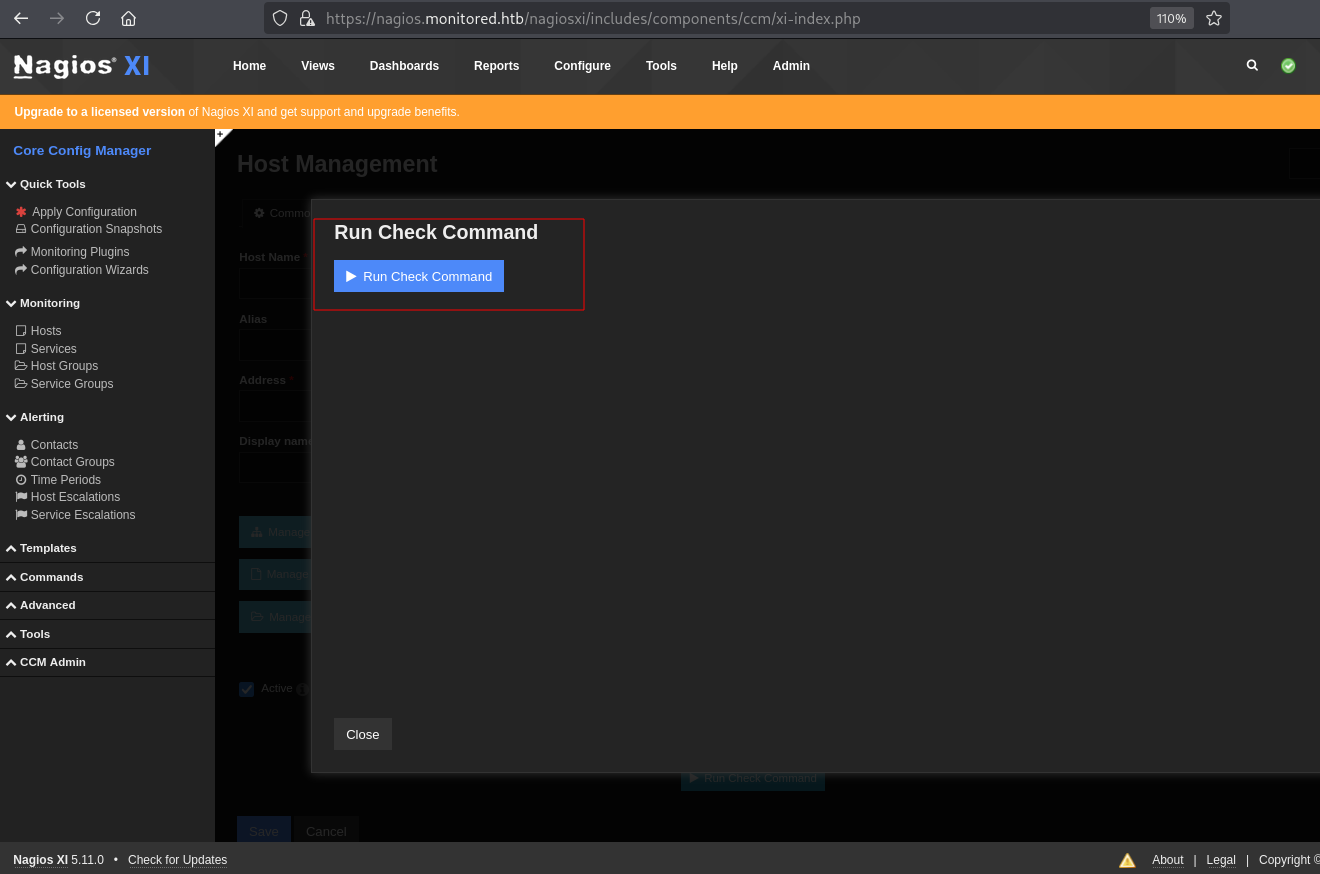Expand the Templates section
Image resolution: width=1320 pixels, height=874 pixels.
coord(41,548)
